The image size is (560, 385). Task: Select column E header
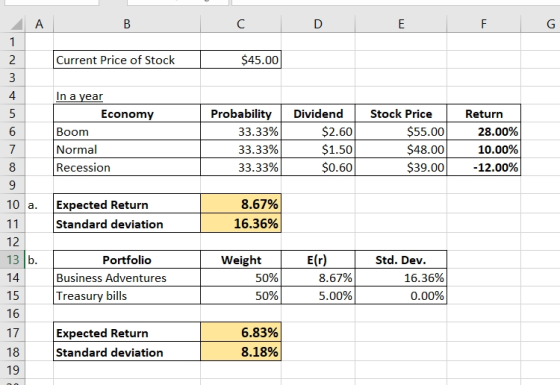pos(401,24)
